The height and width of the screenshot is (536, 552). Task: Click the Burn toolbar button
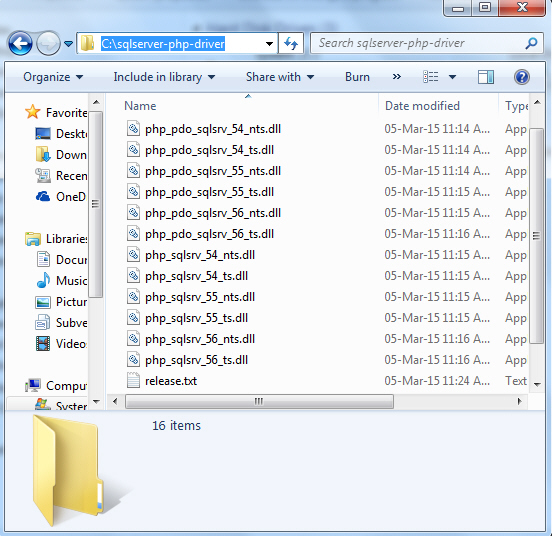click(357, 77)
